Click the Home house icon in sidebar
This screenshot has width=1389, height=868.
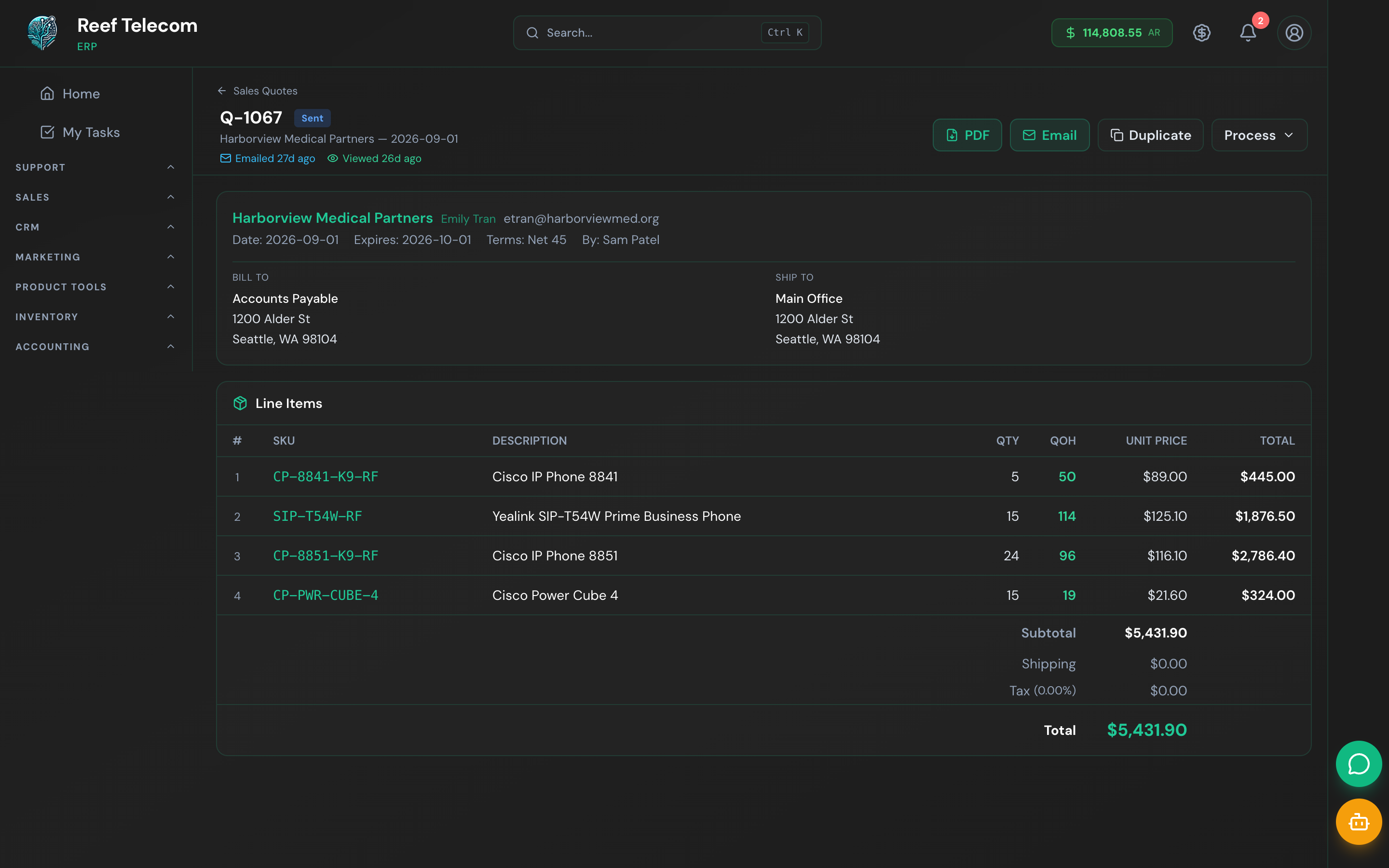click(x=47, y=94)
